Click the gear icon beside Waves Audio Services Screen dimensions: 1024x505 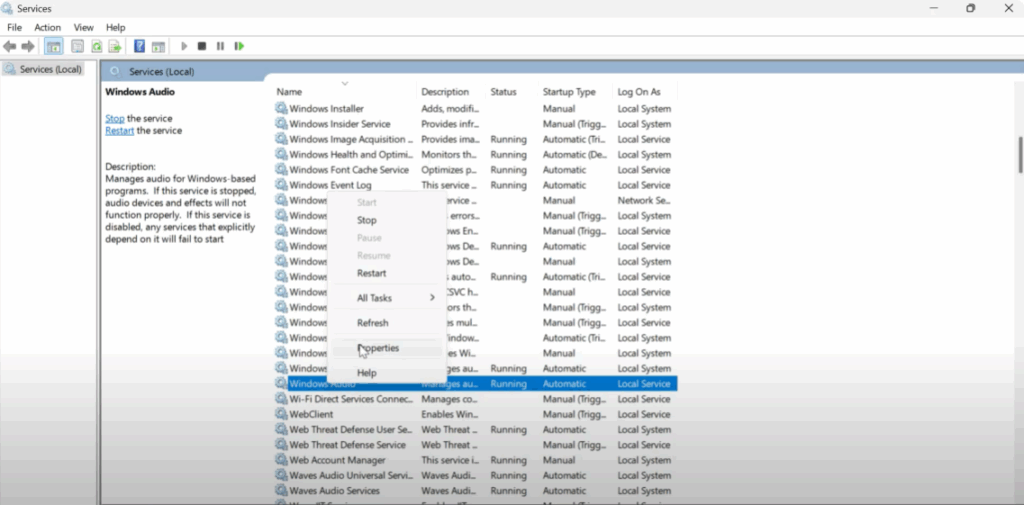pyautogui.click(x=281, y=491)
